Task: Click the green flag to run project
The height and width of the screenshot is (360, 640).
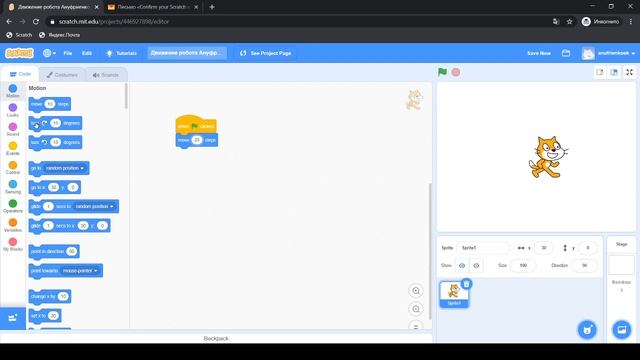Action: (442, 72)
